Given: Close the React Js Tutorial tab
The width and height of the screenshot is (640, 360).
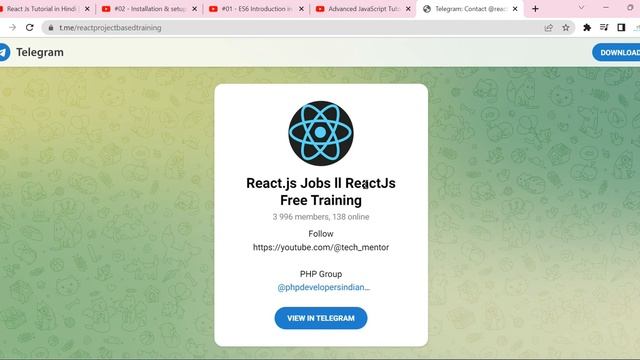Looking at the screenshot, I should [x=87, y=9].
